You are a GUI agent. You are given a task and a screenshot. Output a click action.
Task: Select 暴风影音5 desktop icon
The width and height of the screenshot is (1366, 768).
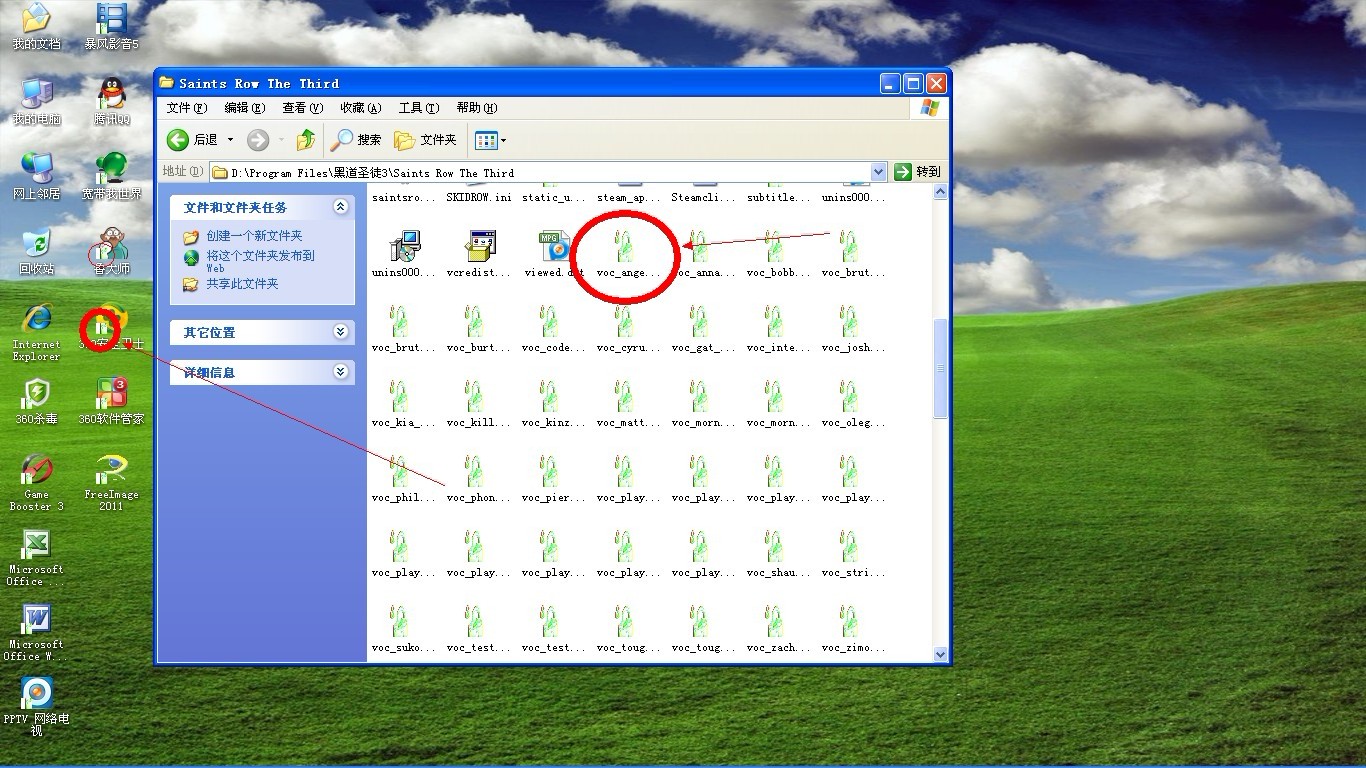pos(111,27)
